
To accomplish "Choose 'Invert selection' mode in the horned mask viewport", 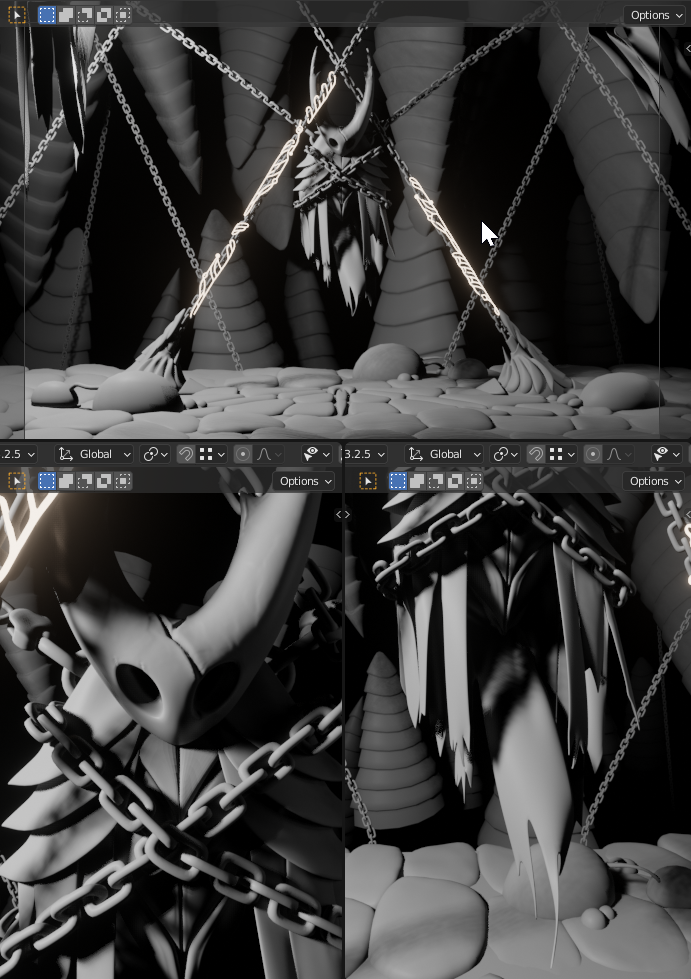I will 104,481.
